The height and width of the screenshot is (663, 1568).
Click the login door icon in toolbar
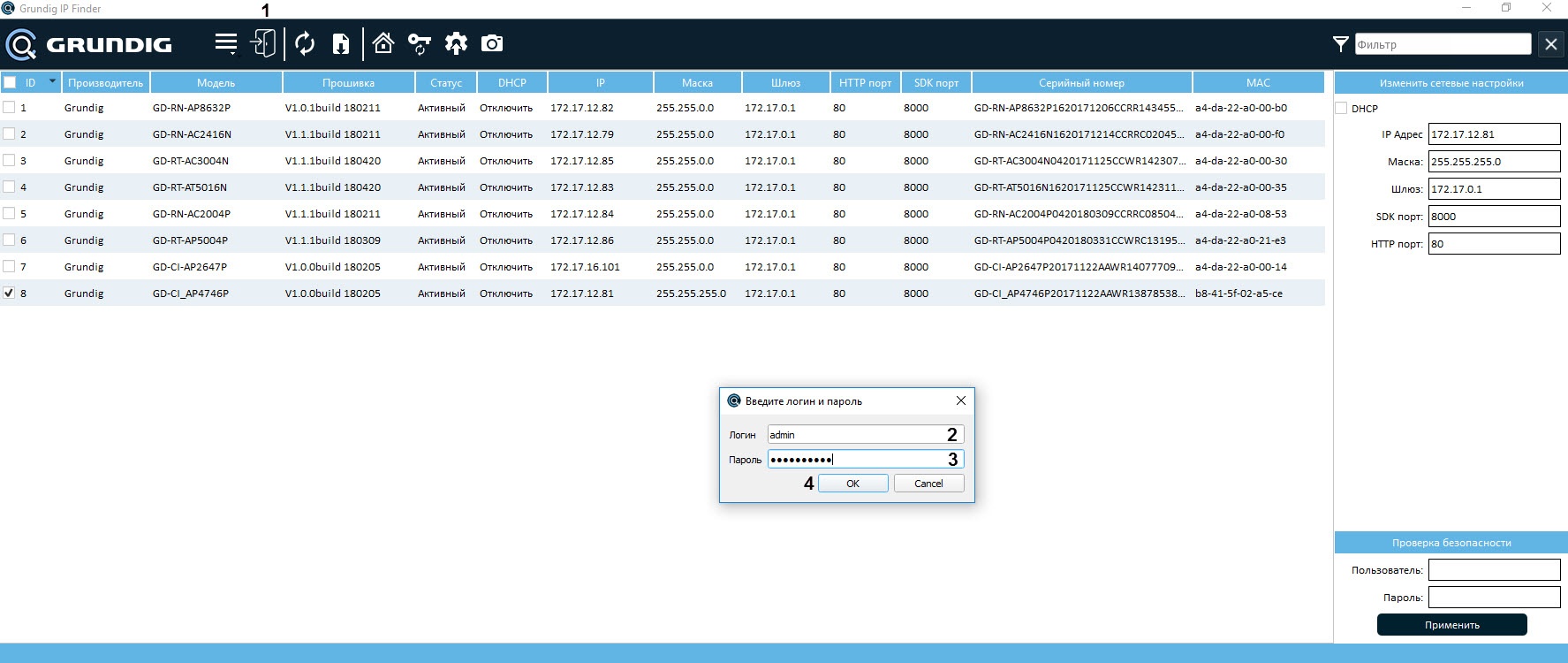(x=263, y=43)
